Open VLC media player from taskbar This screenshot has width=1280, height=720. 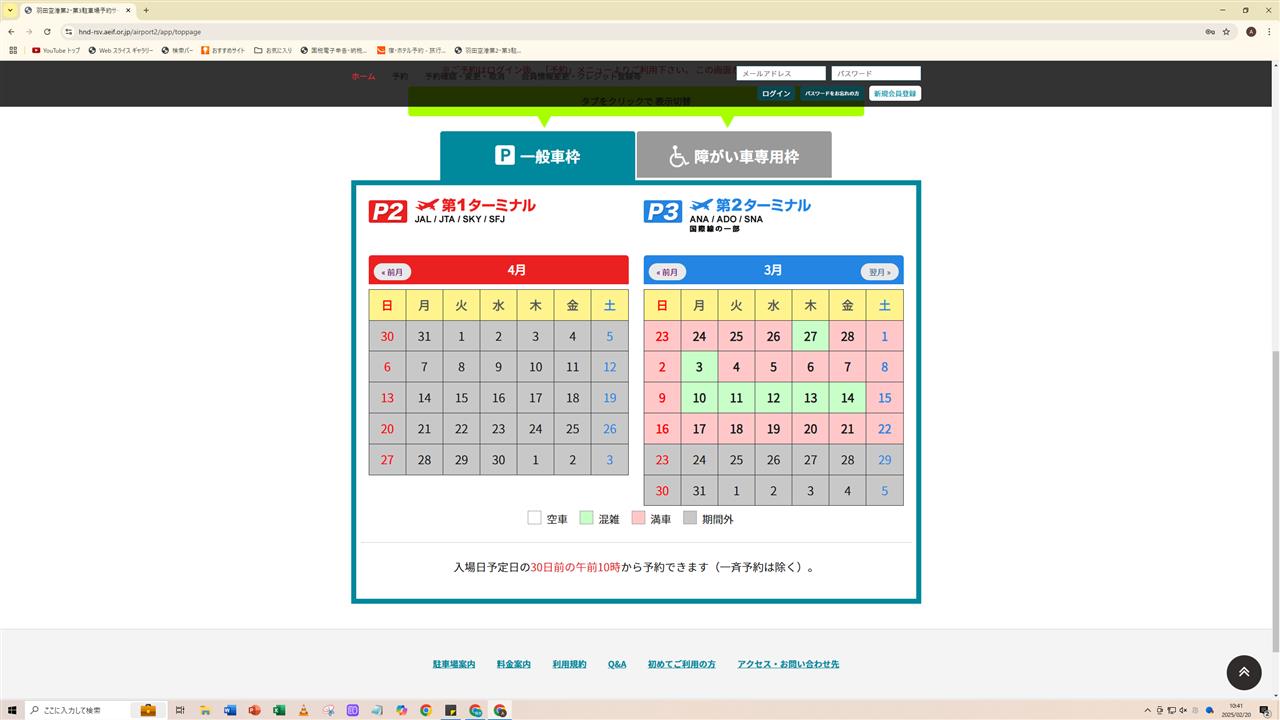click(x=303, y=710)
